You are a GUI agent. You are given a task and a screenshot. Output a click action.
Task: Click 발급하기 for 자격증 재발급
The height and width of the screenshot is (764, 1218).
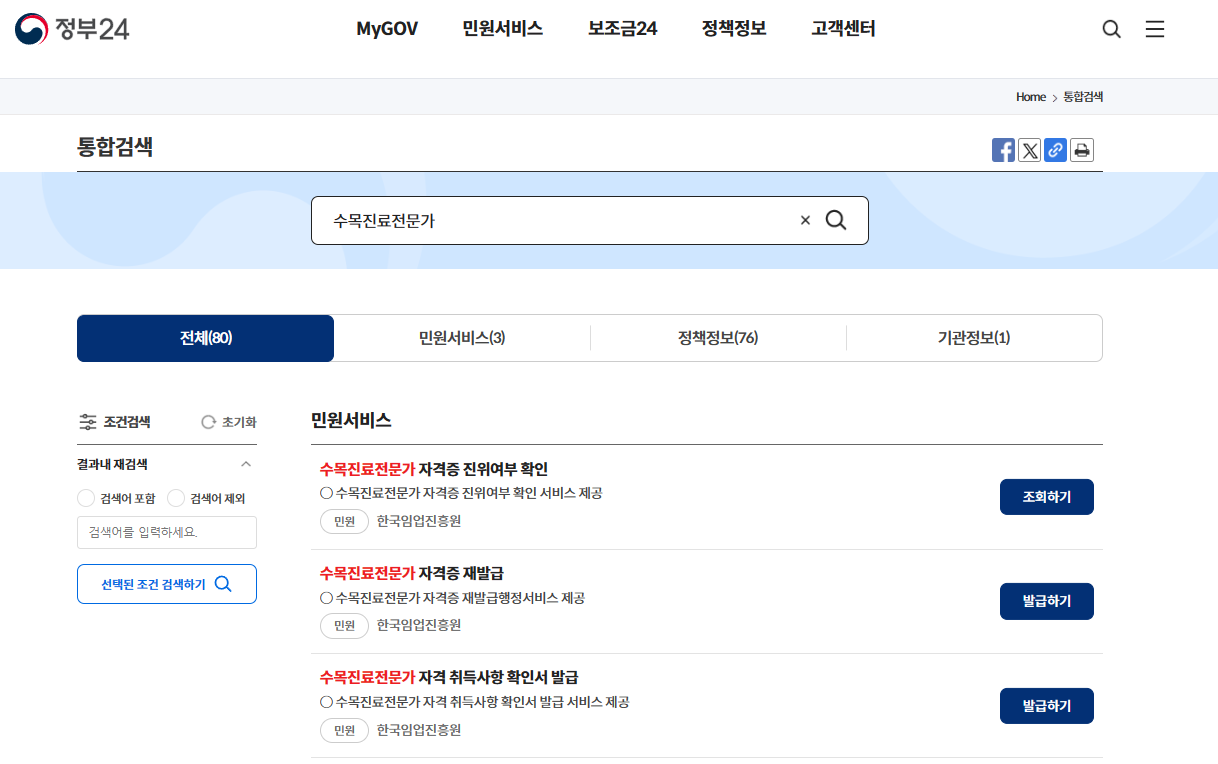point(1047,601)
